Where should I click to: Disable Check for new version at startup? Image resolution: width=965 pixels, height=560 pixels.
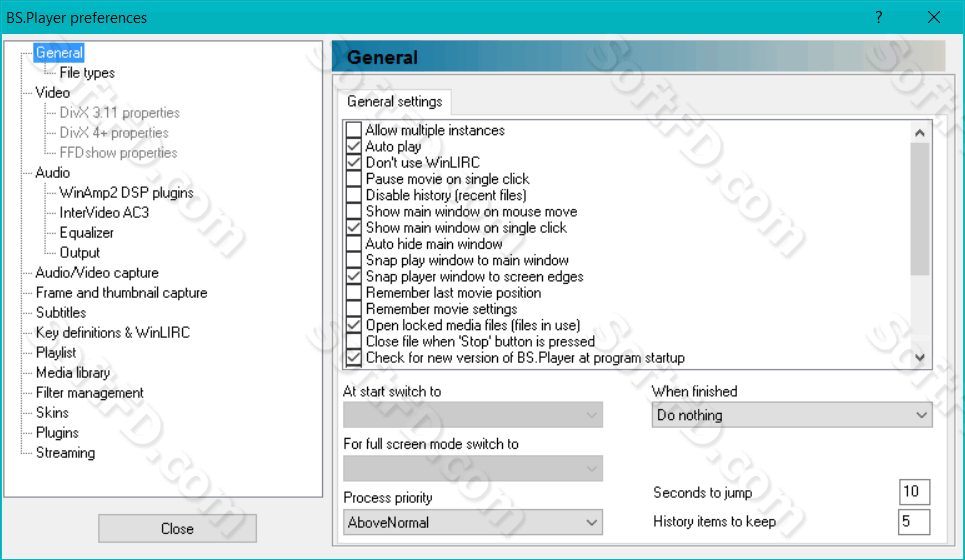tap(354, 358)
